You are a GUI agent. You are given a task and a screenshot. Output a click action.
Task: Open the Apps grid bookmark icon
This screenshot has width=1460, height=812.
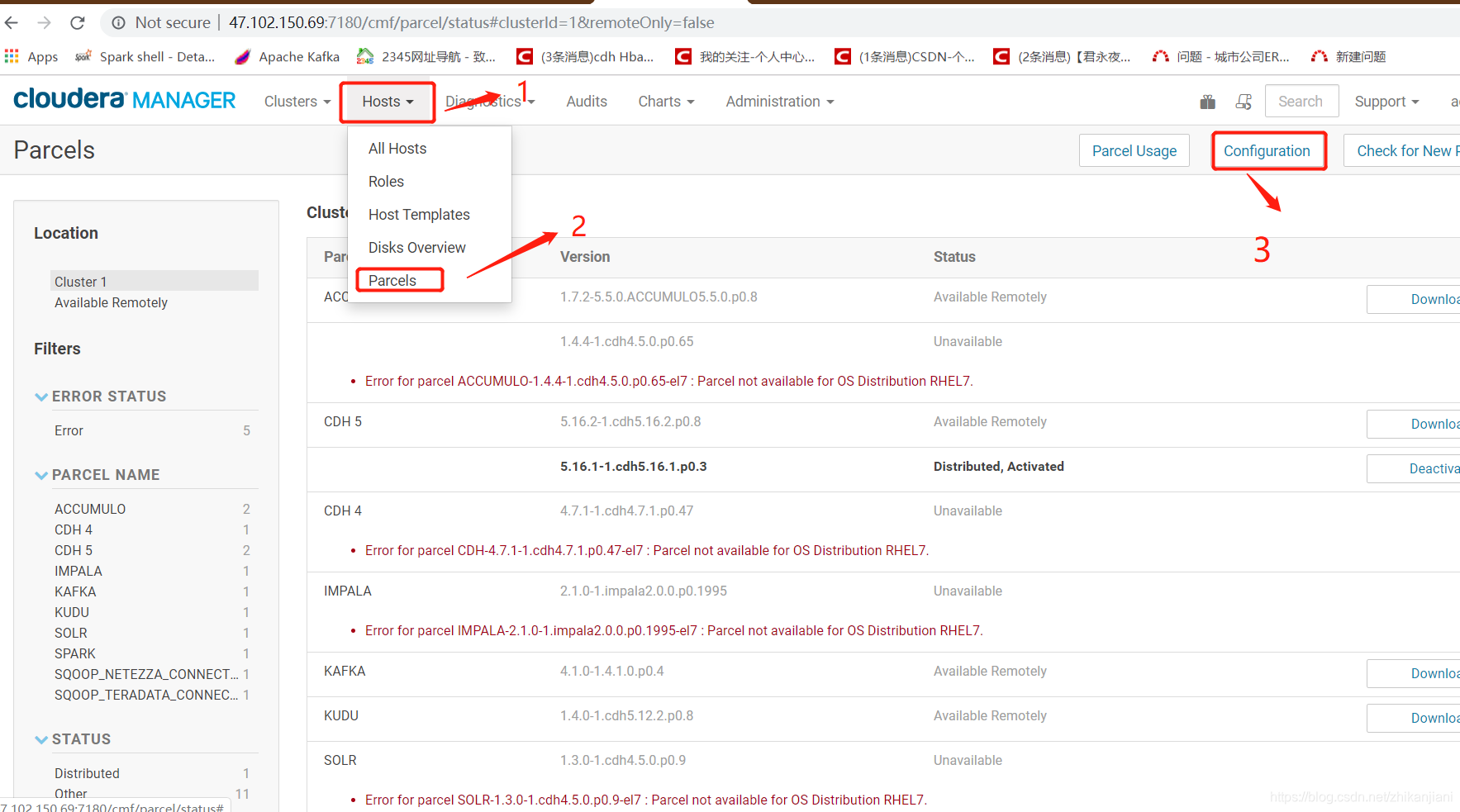point(12,56)
